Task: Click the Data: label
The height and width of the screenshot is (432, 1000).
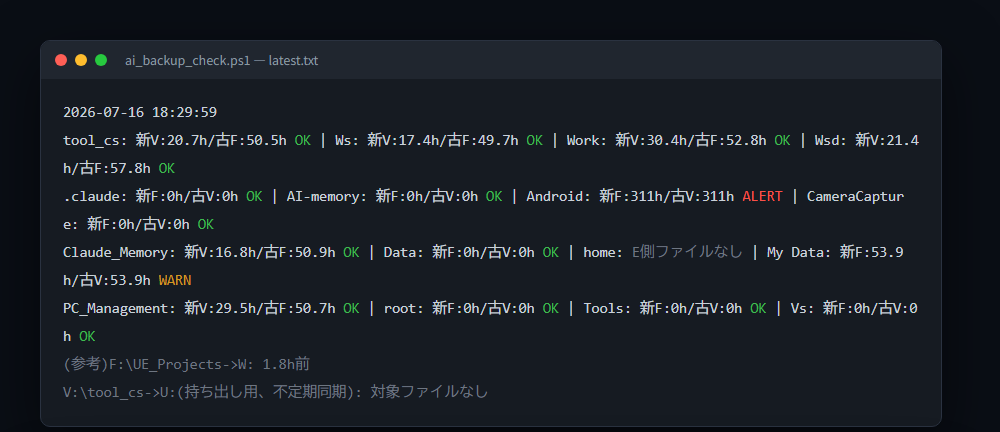Action: [x=404, y=253]
